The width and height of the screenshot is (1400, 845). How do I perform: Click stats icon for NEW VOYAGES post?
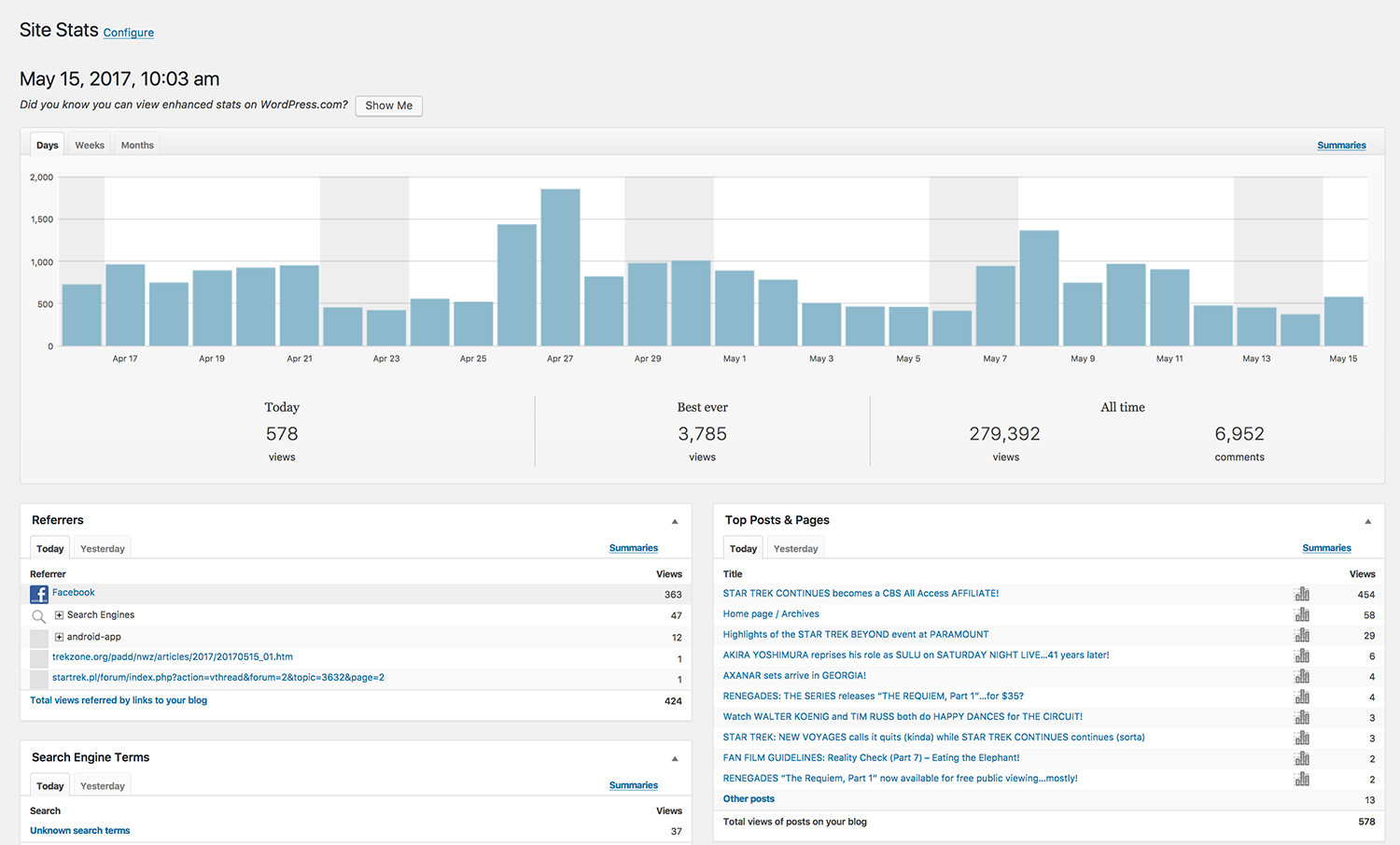1302,738
